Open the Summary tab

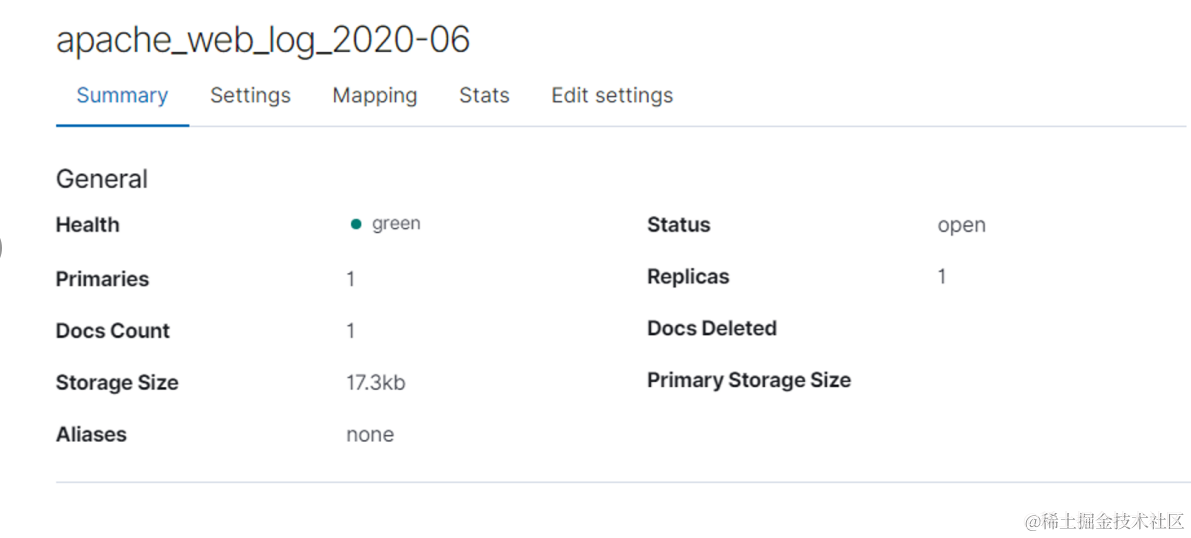[122, 96]
